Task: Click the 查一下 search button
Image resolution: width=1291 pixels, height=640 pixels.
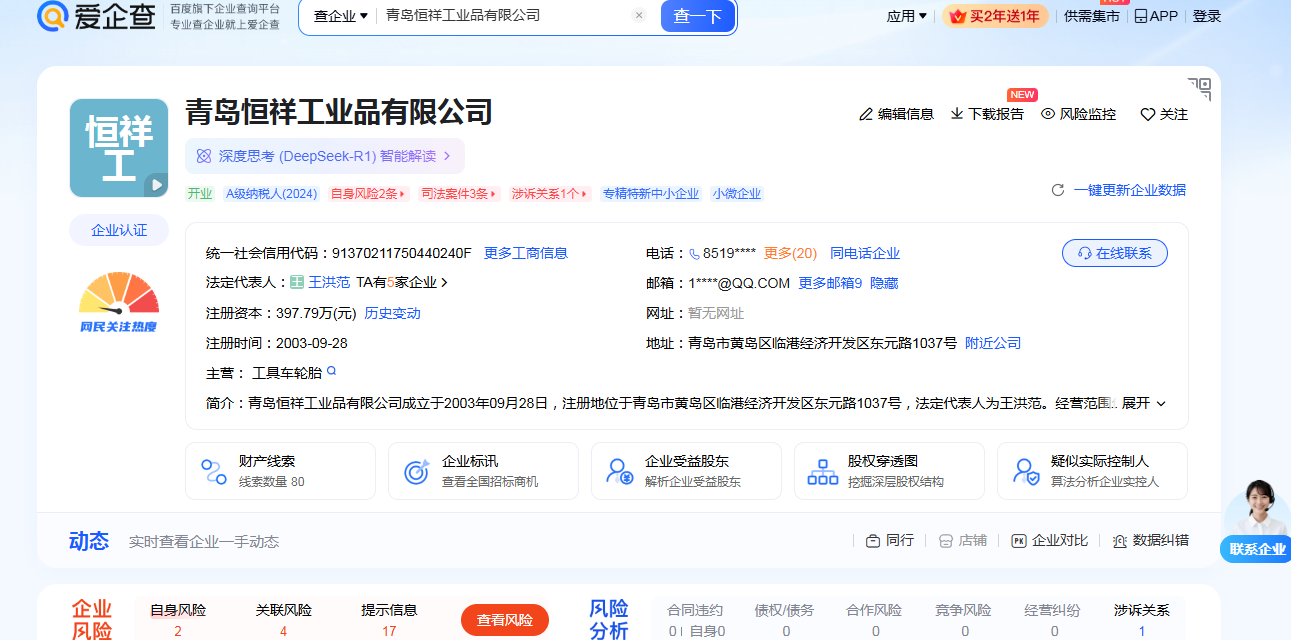Action: [x=698, y=16]
